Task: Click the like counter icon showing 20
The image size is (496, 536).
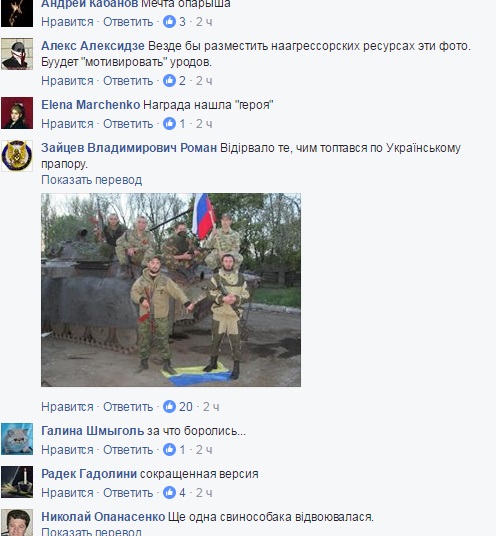Action: tap(169, 406)
